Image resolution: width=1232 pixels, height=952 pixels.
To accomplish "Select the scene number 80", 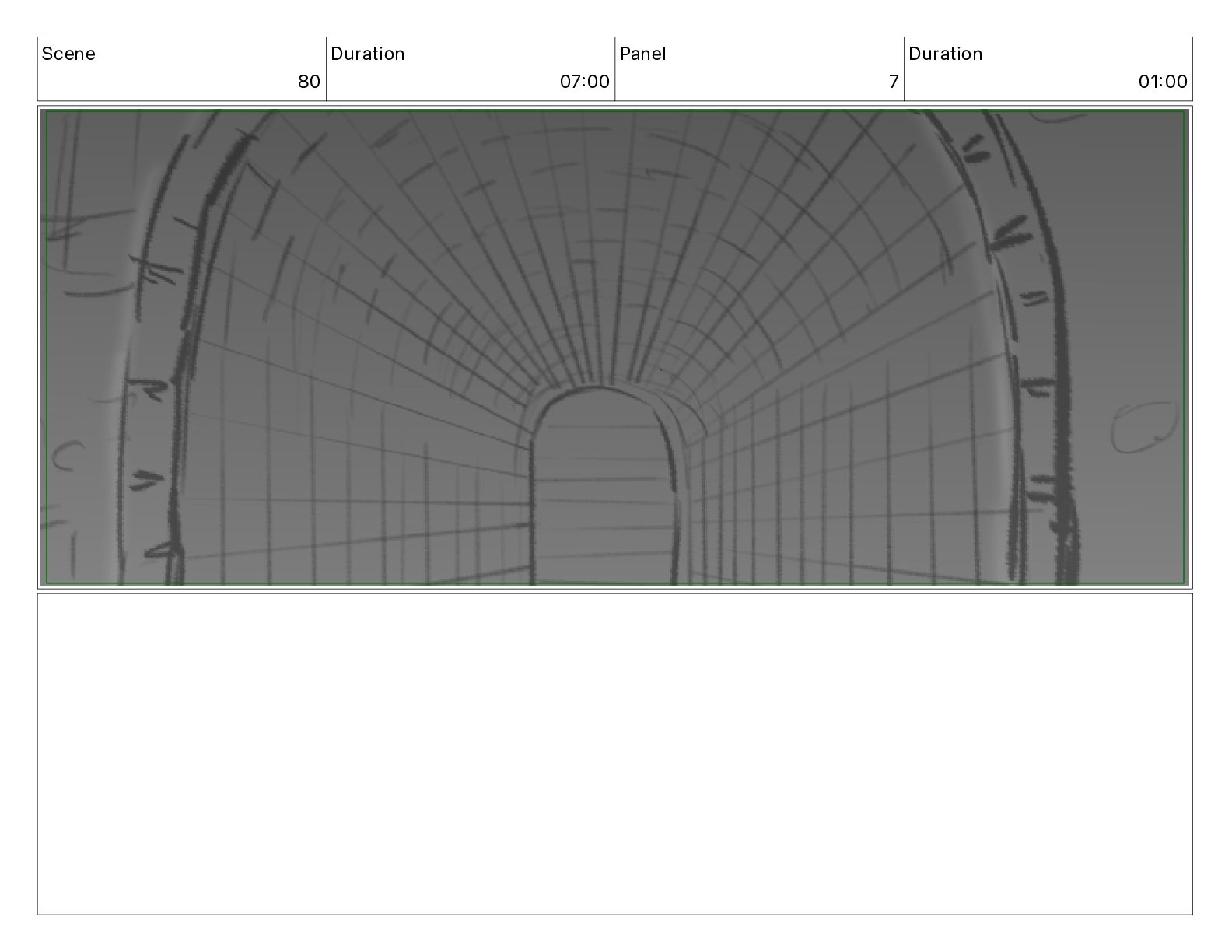I will click(309, 82).
